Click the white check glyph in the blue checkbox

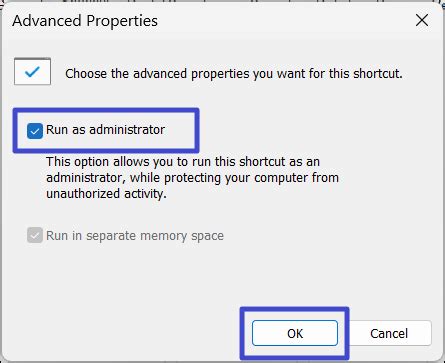coord(35,131)
